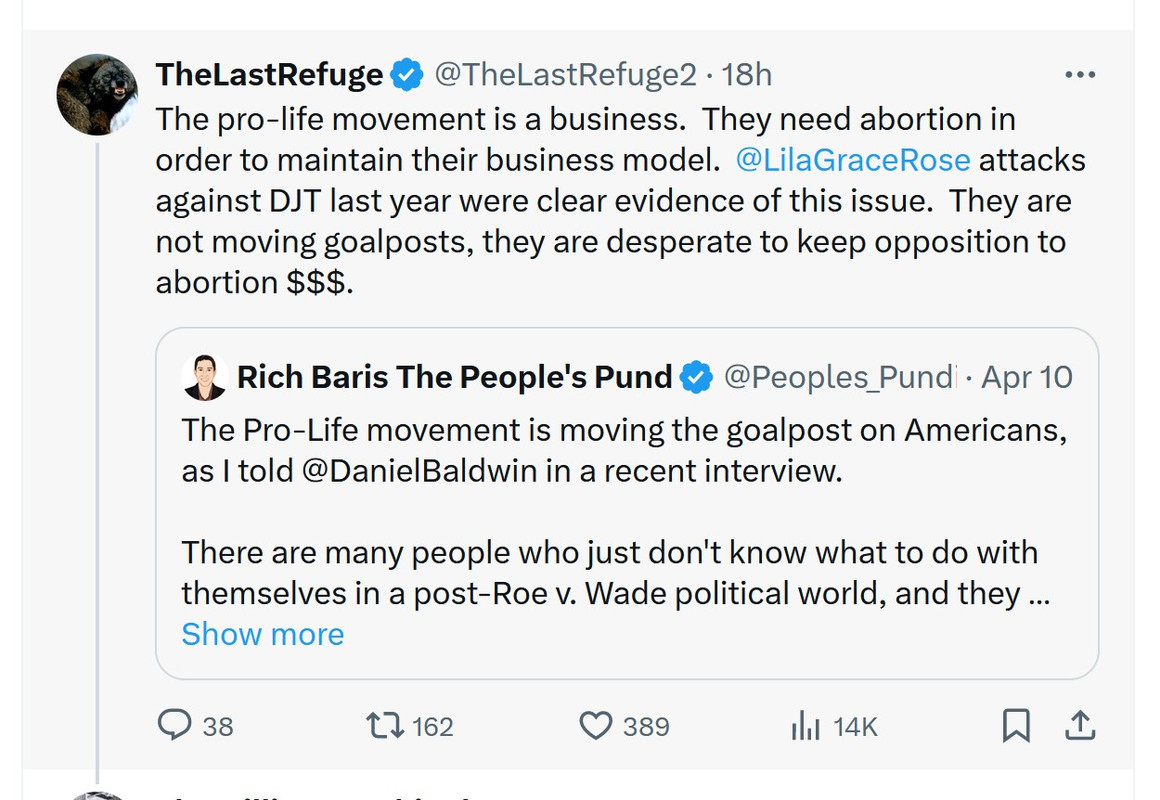
Task: Click TheLastRefuge blue verified badge
Action: tap(406, 75)
